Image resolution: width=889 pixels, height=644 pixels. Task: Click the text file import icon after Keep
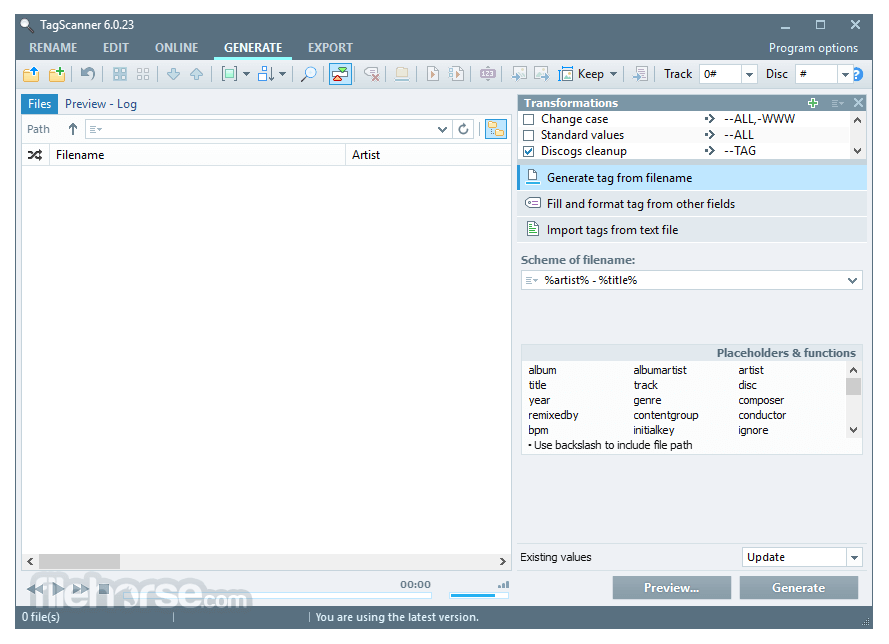640,74
